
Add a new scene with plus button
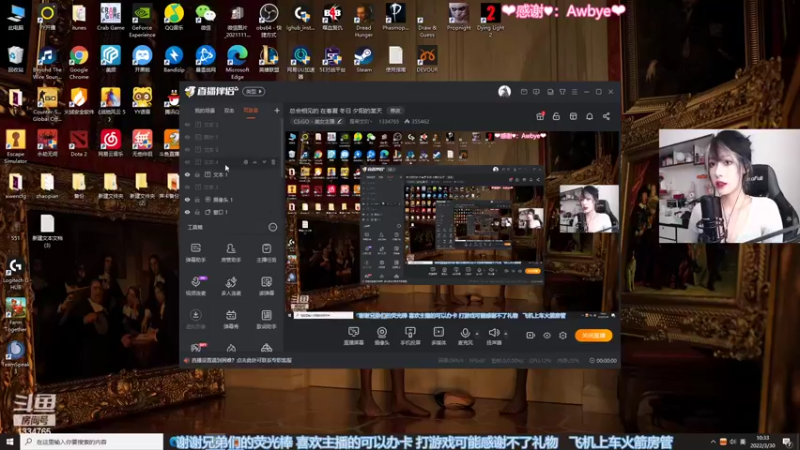pyautogui.click(x=277, y=110)
